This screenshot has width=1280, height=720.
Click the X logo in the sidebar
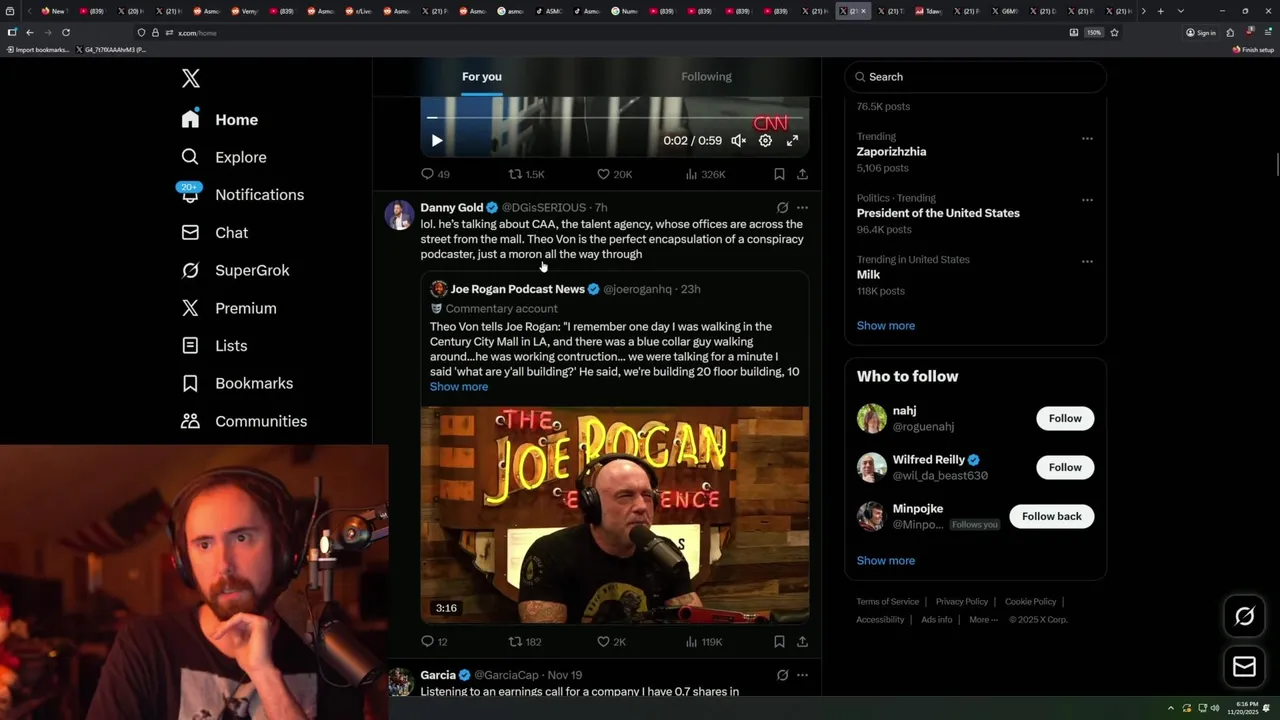coord(191,78)
